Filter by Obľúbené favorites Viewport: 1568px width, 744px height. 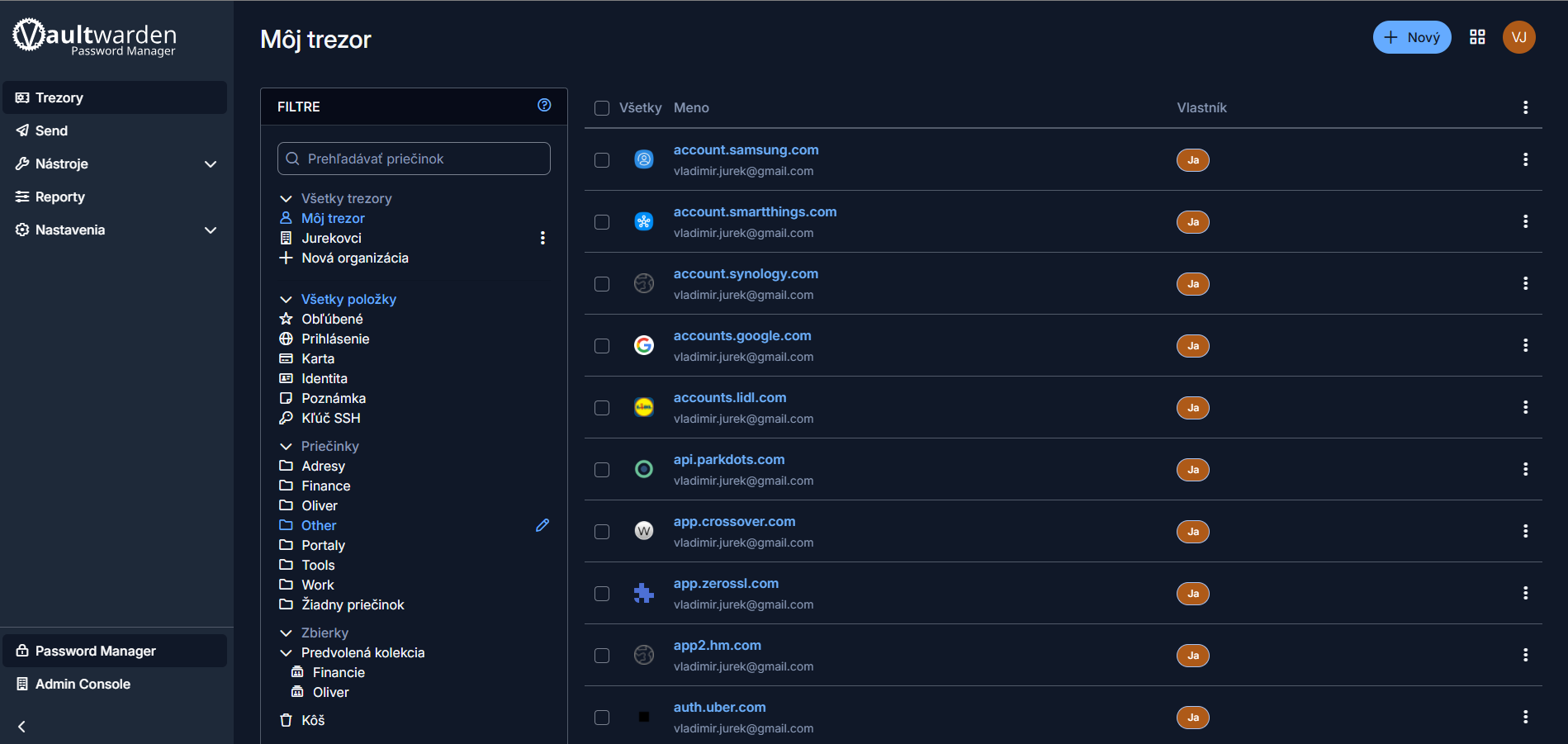(332, 319)
